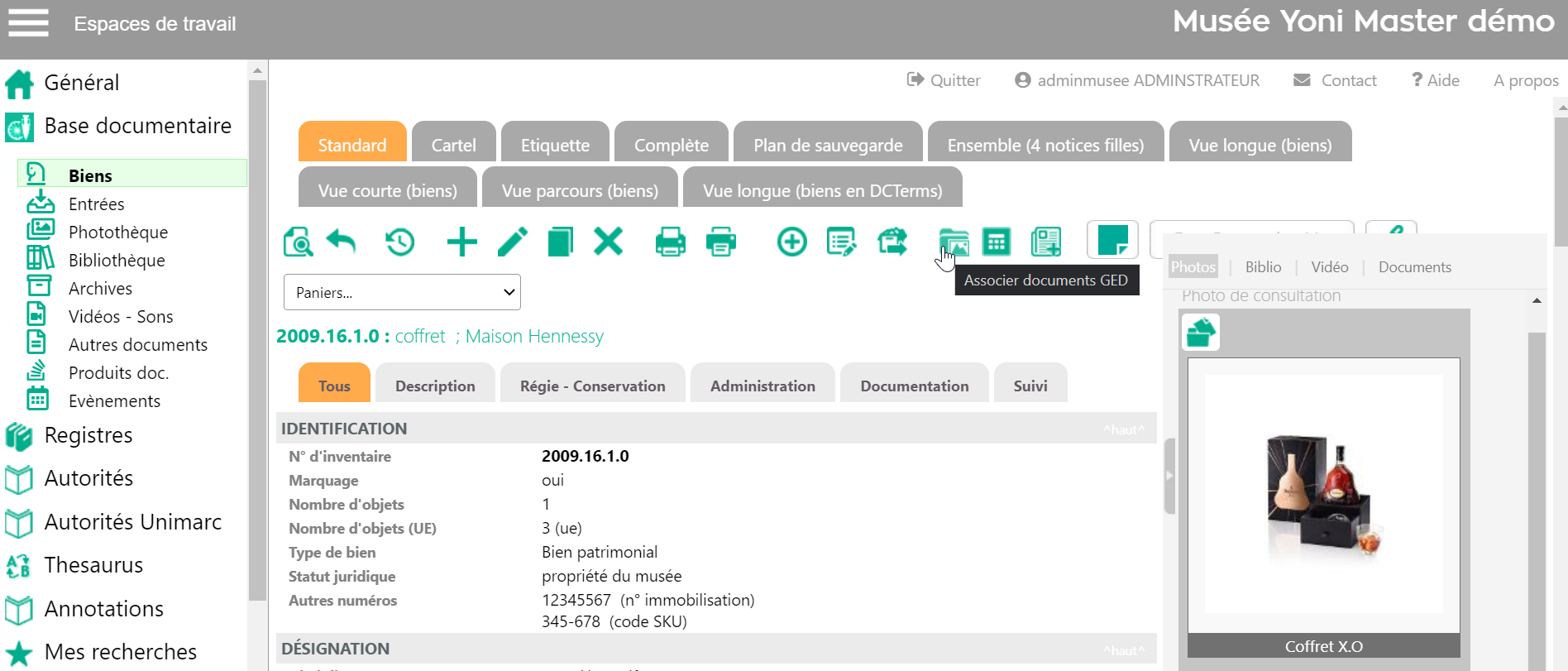The width and height of the screenshot is (1568, 671).
Task: Click the green sticky note icon
Action: click(1112, 240)
